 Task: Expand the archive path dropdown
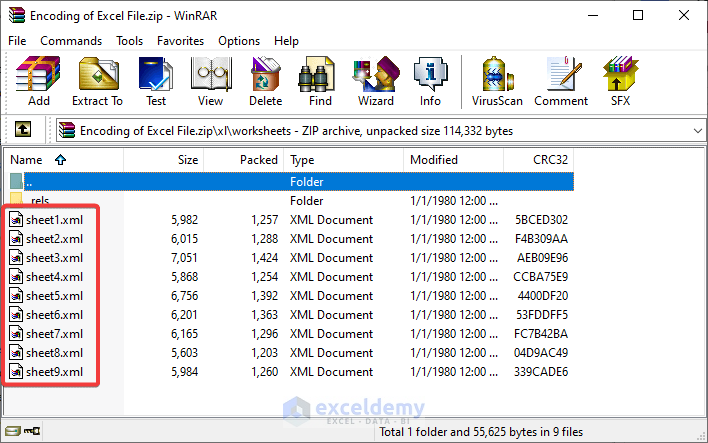tap(698, 131)
